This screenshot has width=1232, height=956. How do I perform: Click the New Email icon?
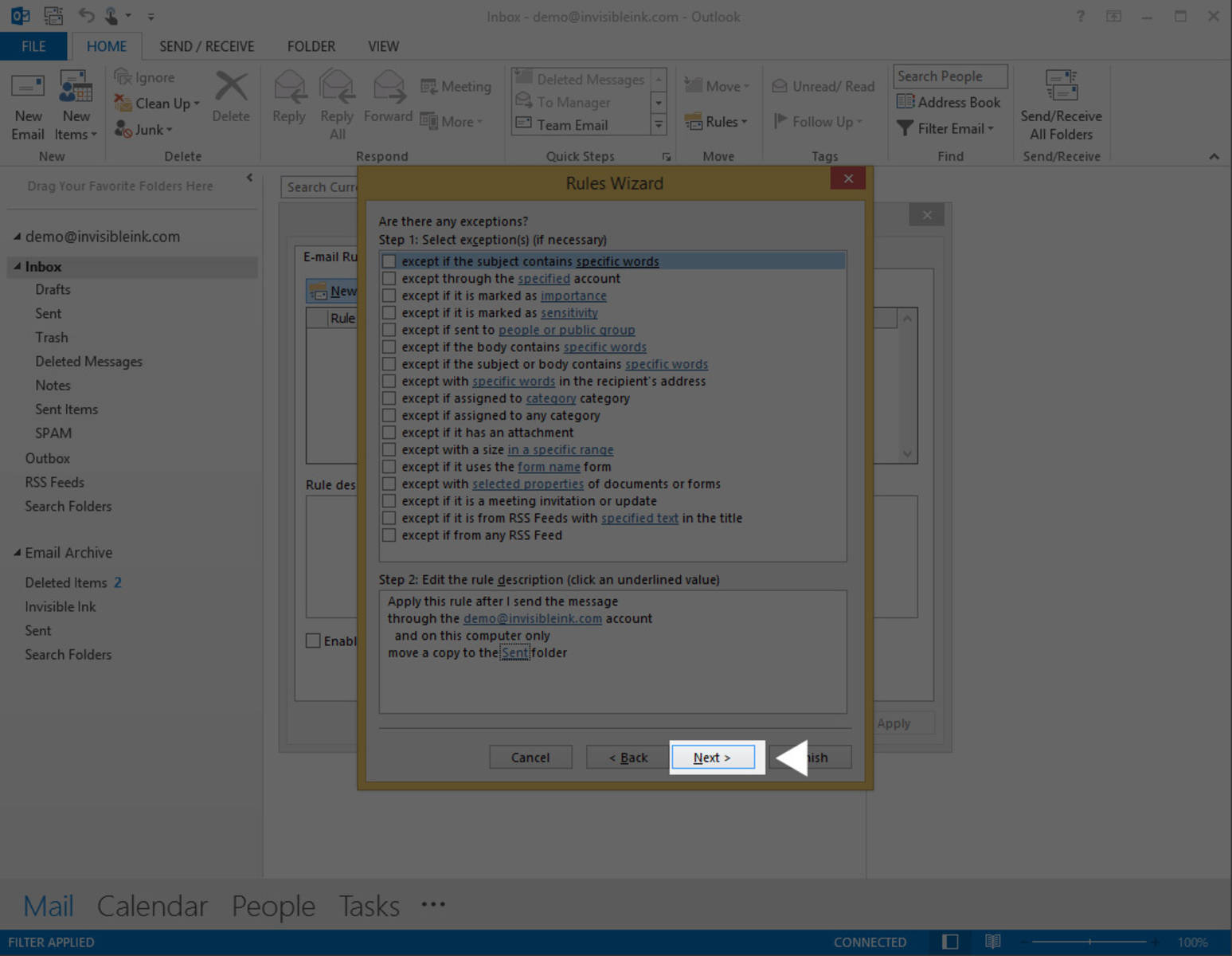coord(28,88)
